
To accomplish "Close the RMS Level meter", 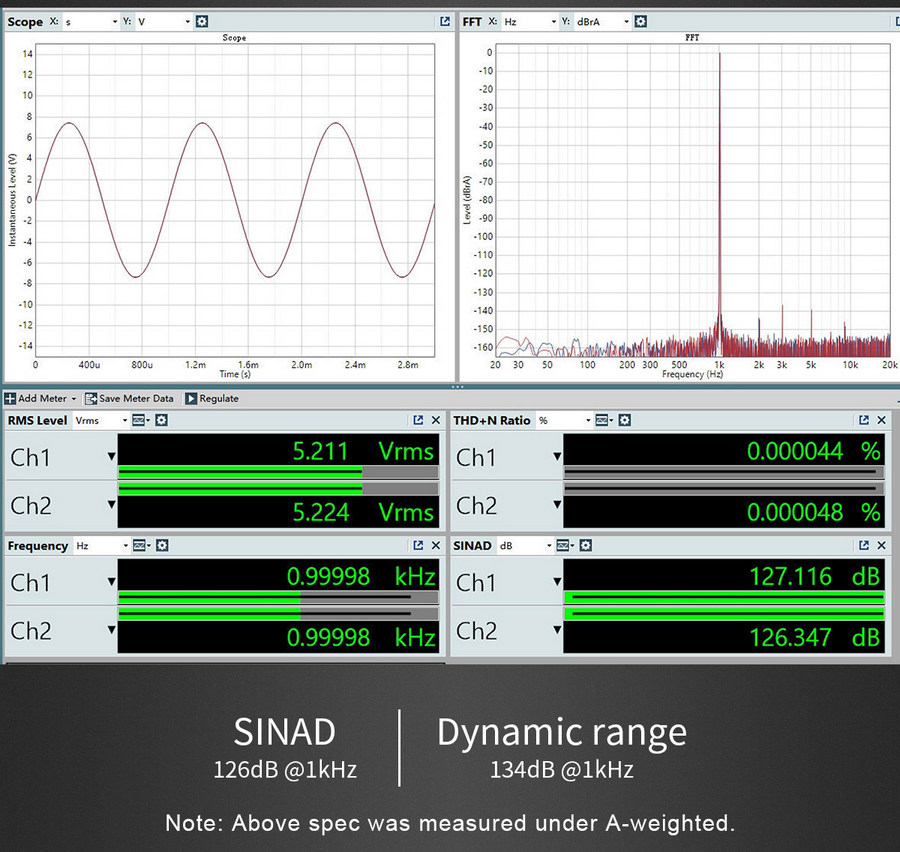I will point(436,420).
